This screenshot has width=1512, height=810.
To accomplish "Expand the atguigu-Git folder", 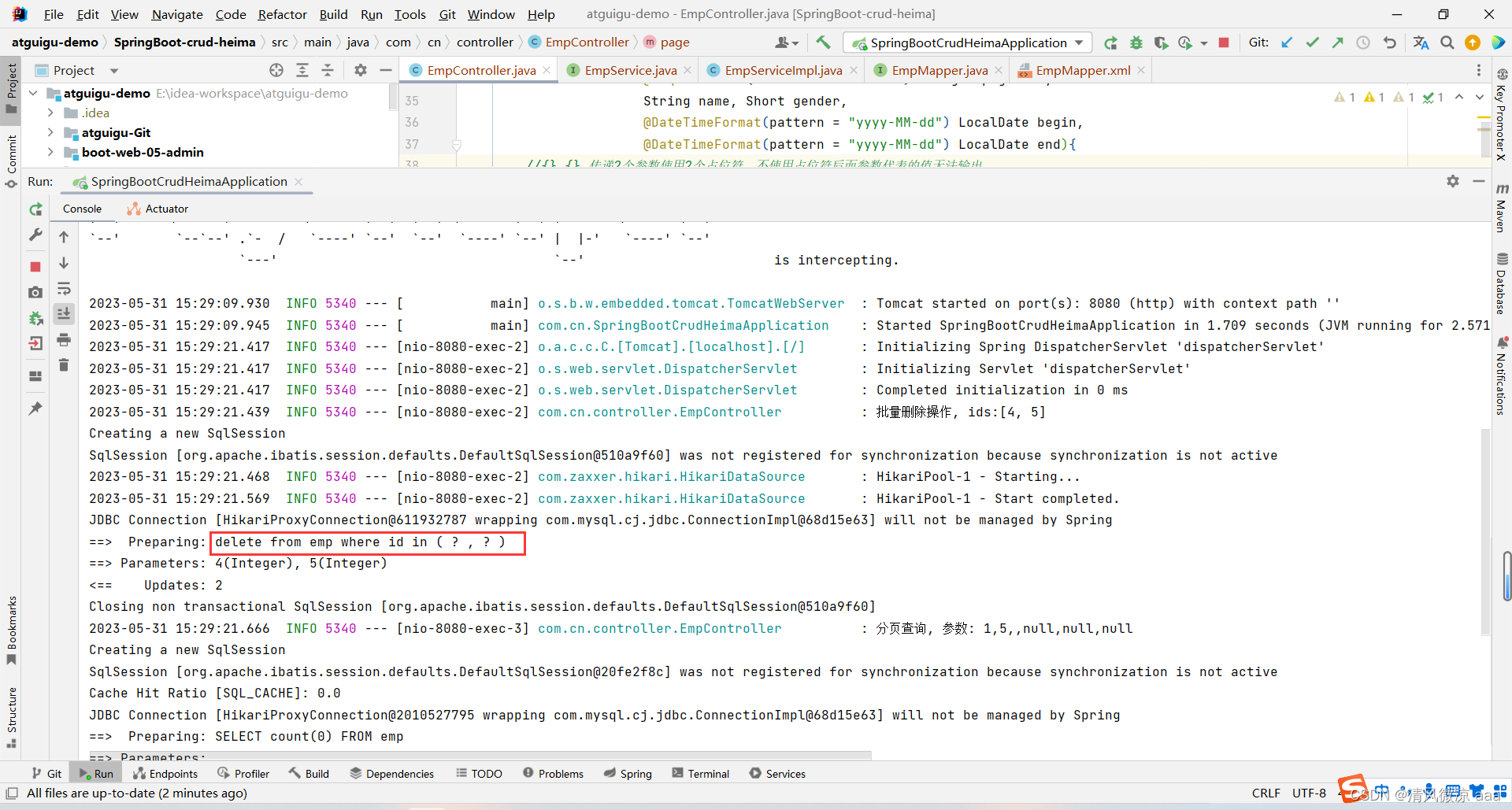I will (x=50, y=132).
